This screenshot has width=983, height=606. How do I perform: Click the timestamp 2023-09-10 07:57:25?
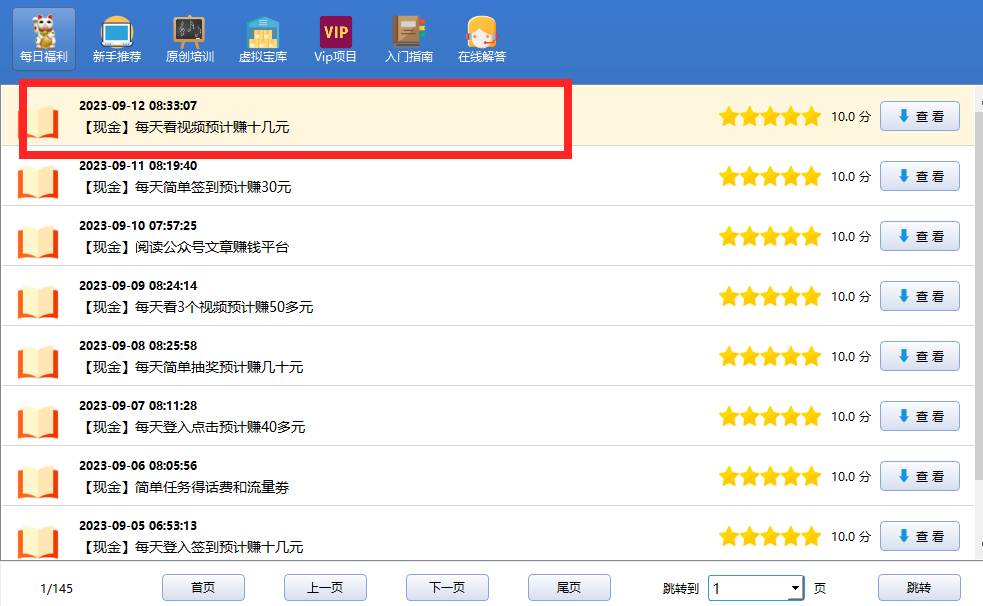click(x=138, y=226)
